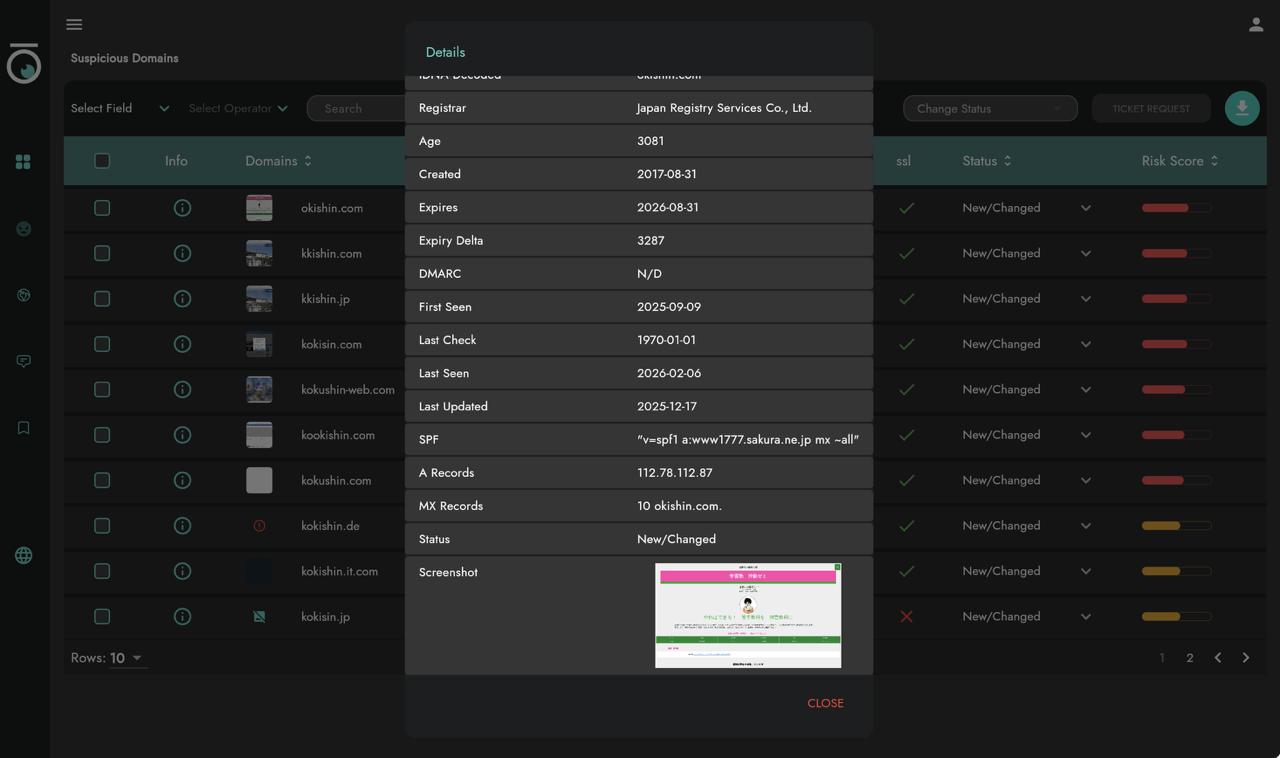Open the bookmark icon in sidebar
The width and height of the screenshot is (1280, 758).
(23, 428)
